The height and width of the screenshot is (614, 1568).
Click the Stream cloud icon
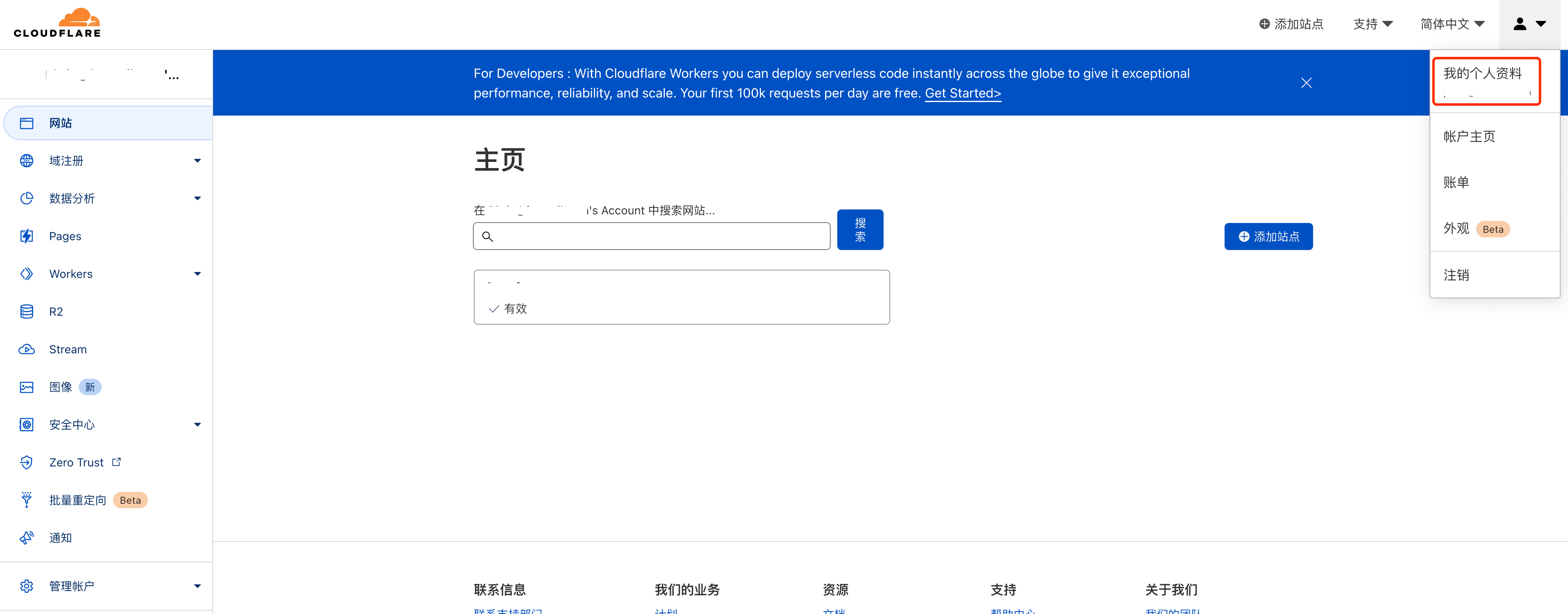click(26, 349)
